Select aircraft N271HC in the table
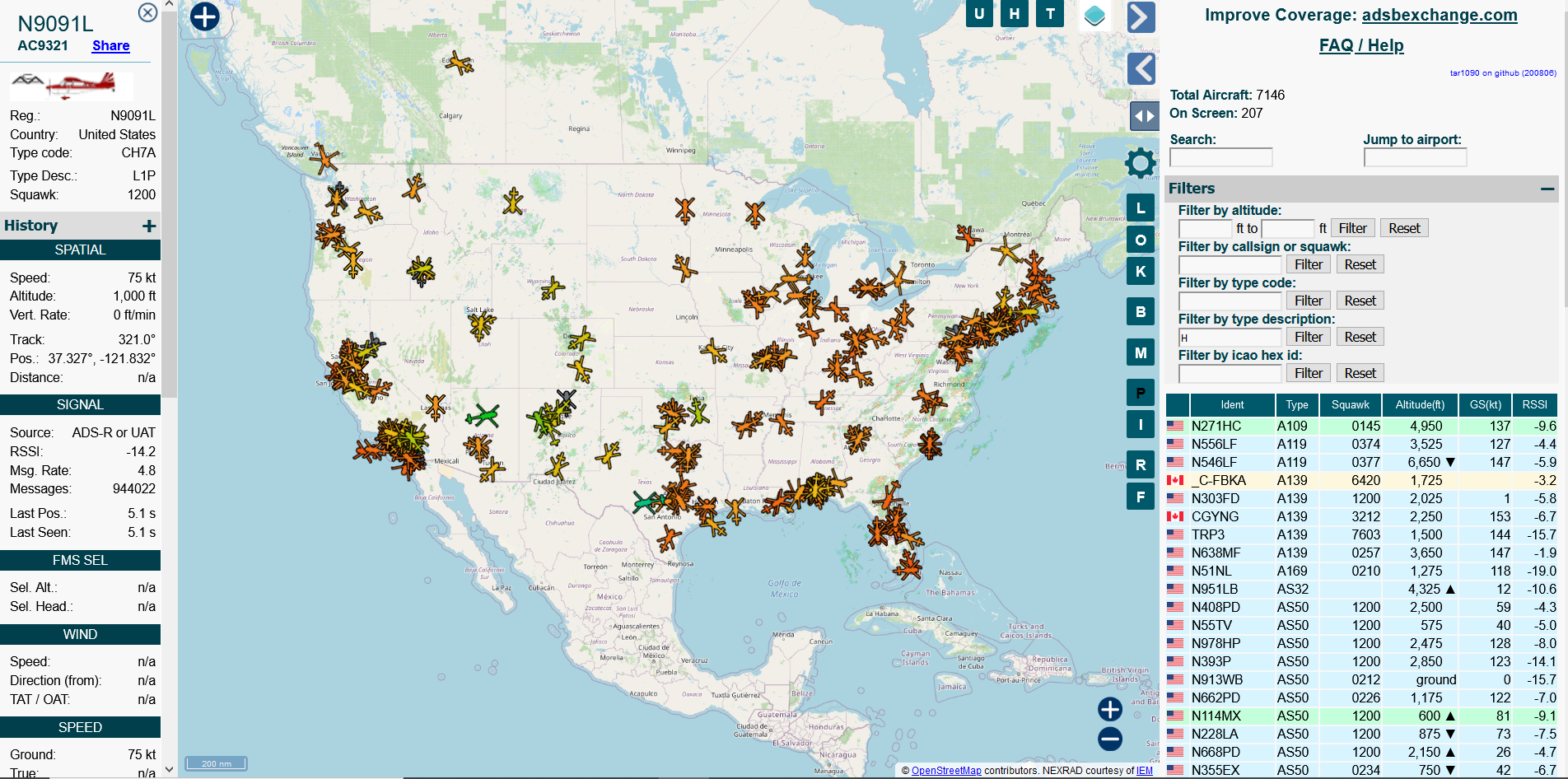 point(1361,426)
